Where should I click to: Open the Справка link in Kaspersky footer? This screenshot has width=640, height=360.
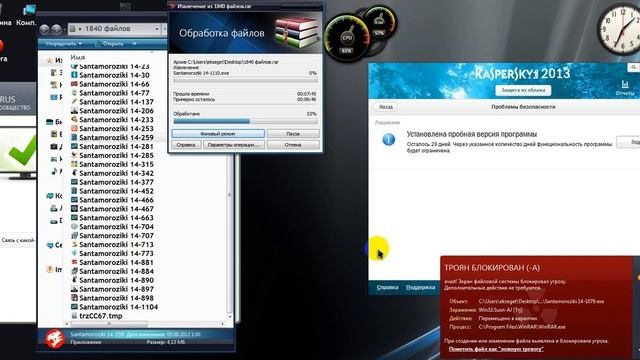point(387,287)
